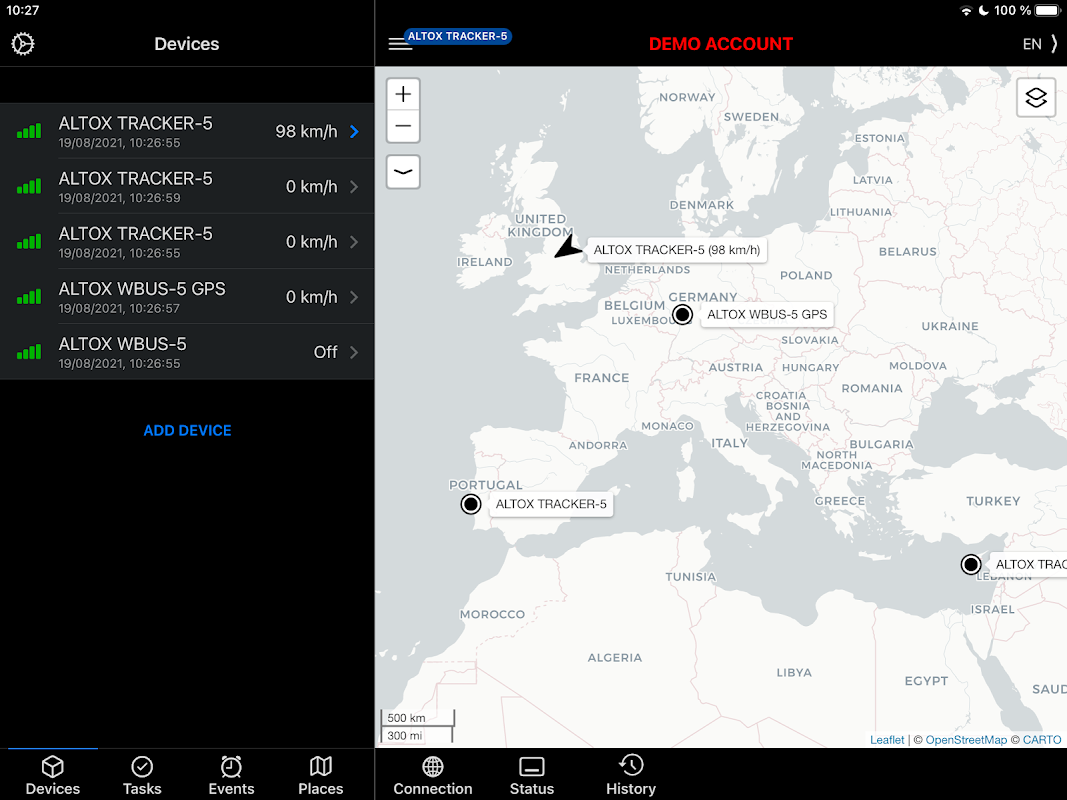Expand chevron on tracker row timestamped 10:26:59

pos(355,186)
